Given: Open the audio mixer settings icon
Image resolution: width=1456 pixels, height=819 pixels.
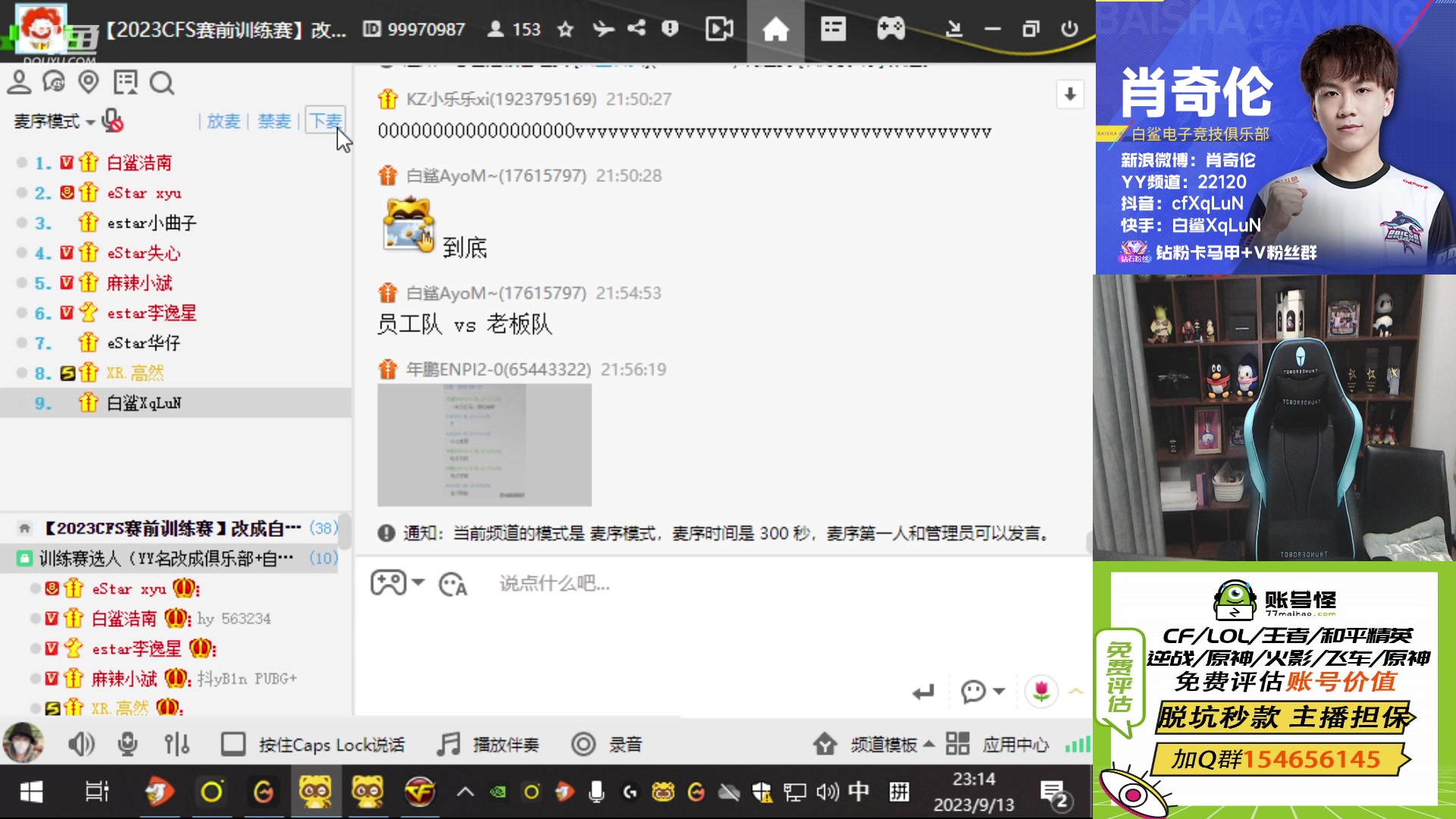Looking at the screenshot, I should click(177, 745).
